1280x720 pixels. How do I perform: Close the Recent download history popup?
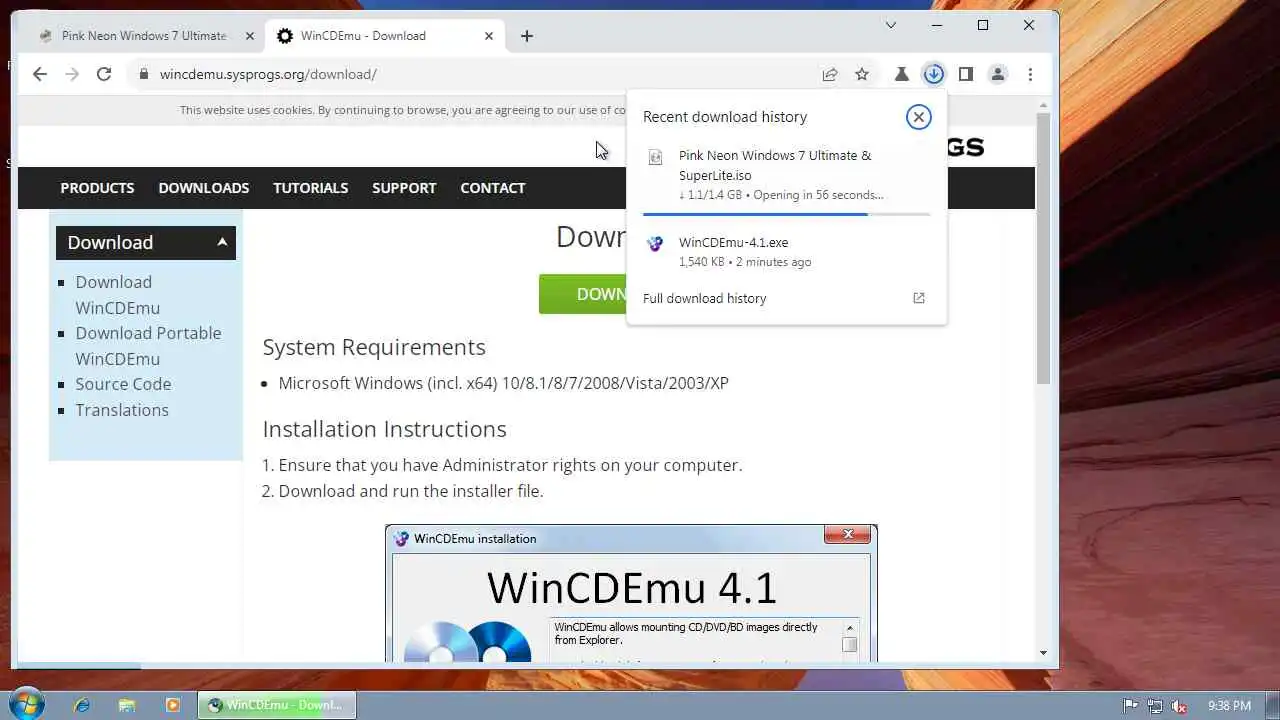pyautogui.click(x=918, y=117)
